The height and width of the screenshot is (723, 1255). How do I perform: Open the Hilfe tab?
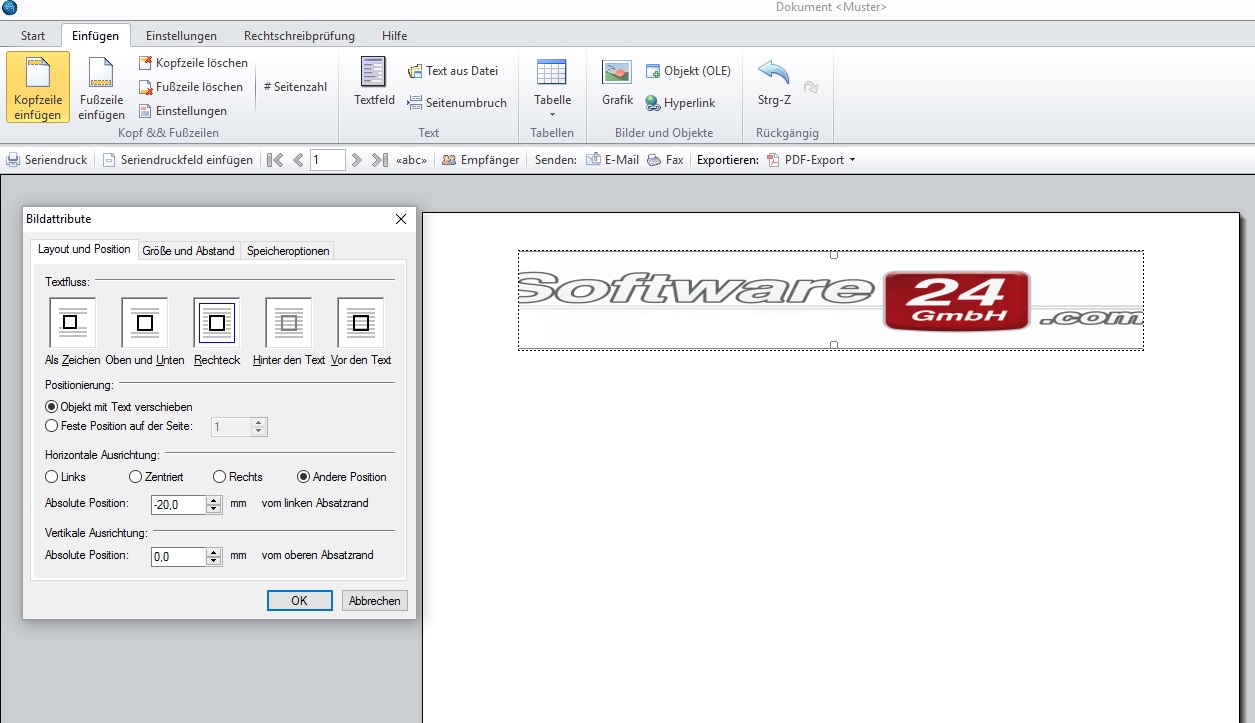tap(394, 36)
